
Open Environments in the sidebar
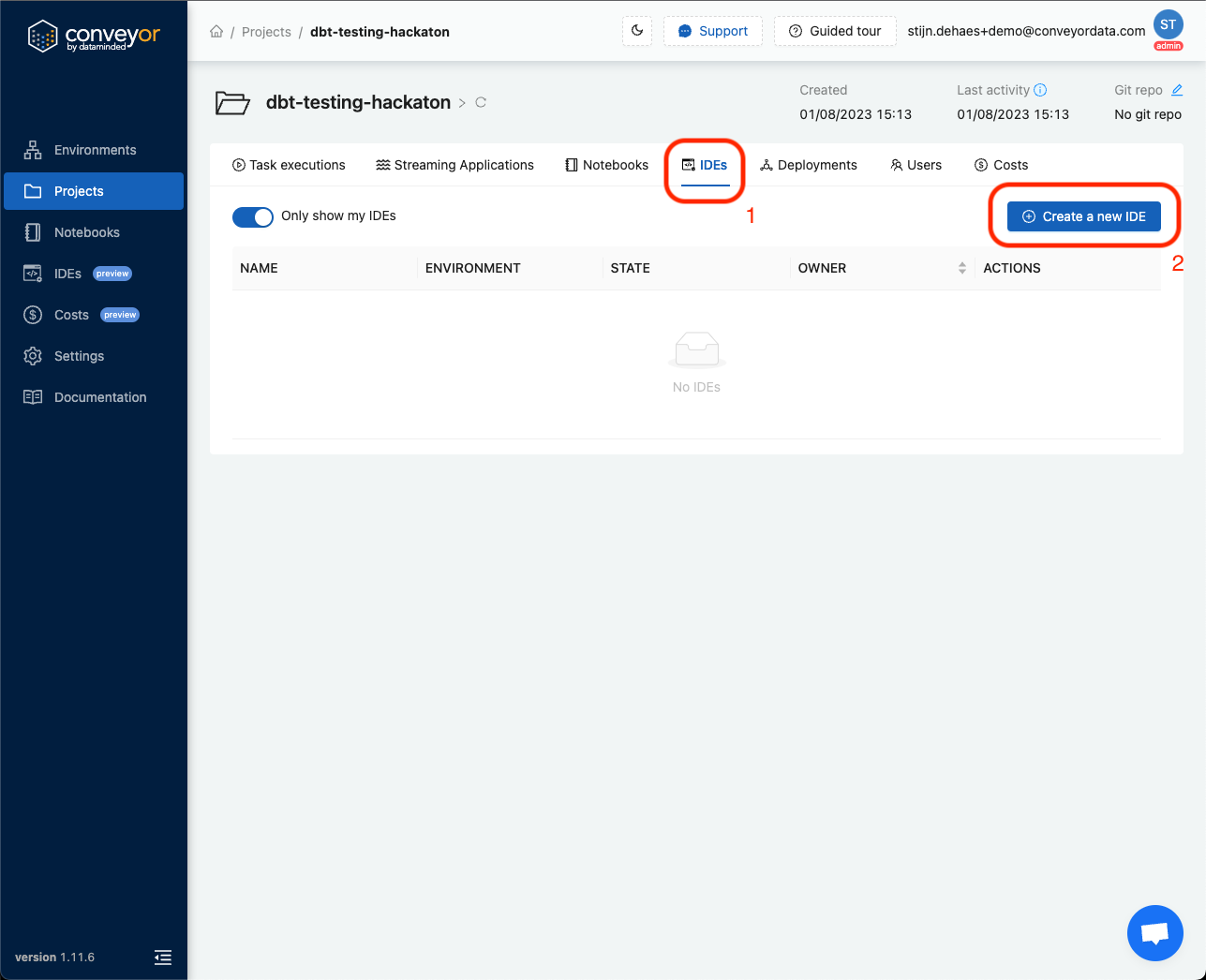tap(94, 150)
